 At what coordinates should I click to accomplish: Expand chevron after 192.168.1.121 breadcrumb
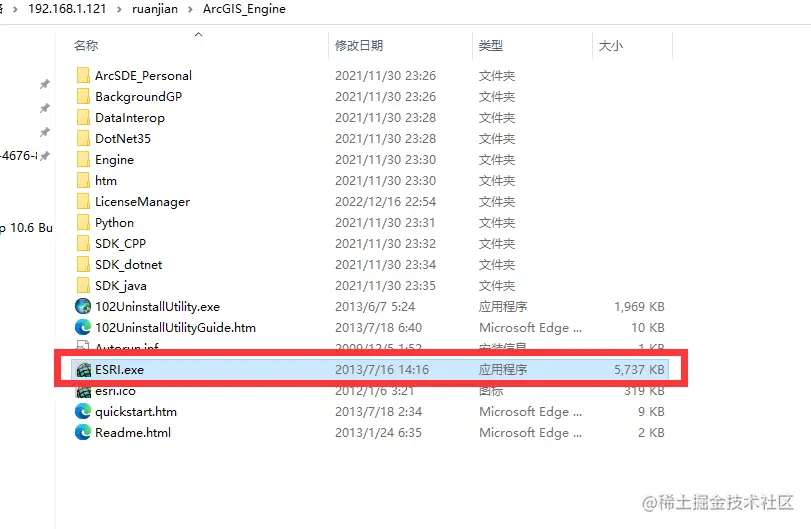[x=119, y=9]
